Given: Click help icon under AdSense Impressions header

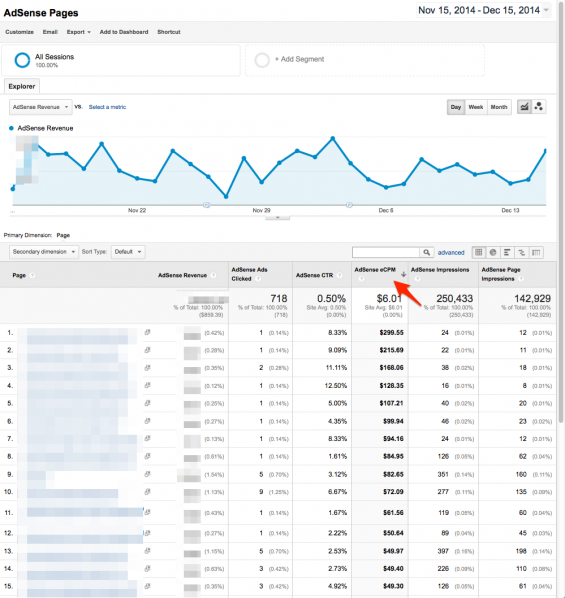Looking at the screenshot, I should point(417,279).
